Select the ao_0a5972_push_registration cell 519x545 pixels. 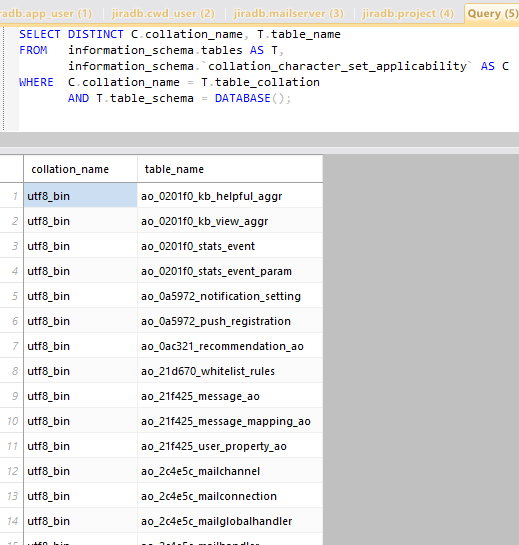click(x=230, y=321)
